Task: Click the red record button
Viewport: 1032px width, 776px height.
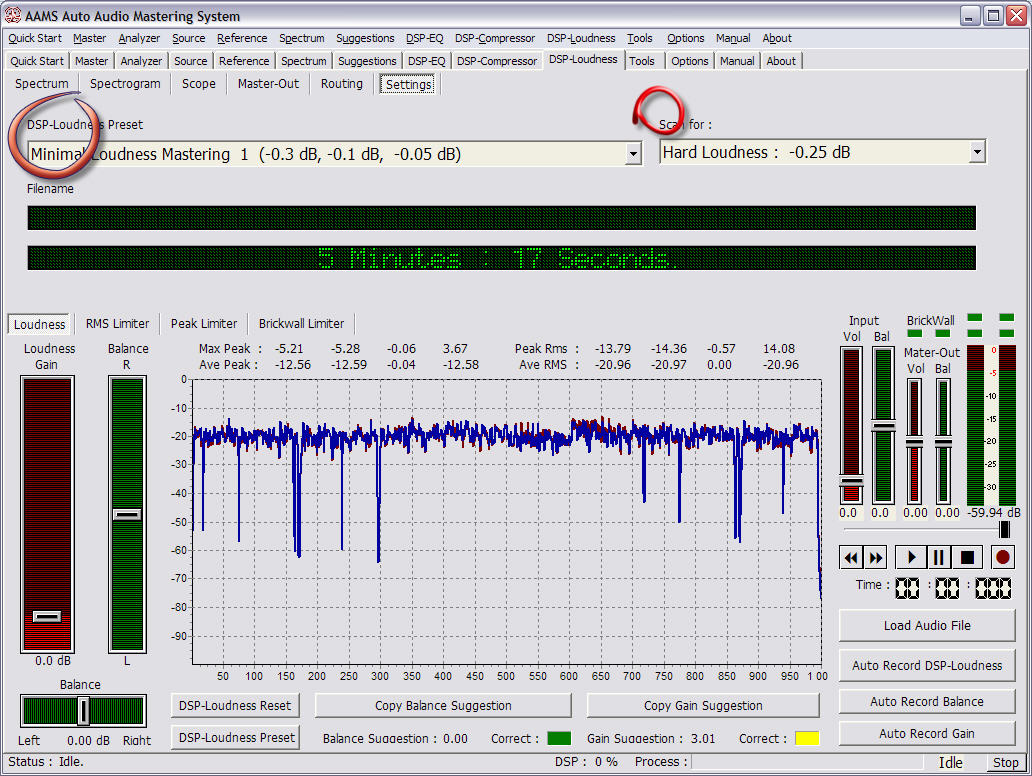Action: tap(1002, 557)
